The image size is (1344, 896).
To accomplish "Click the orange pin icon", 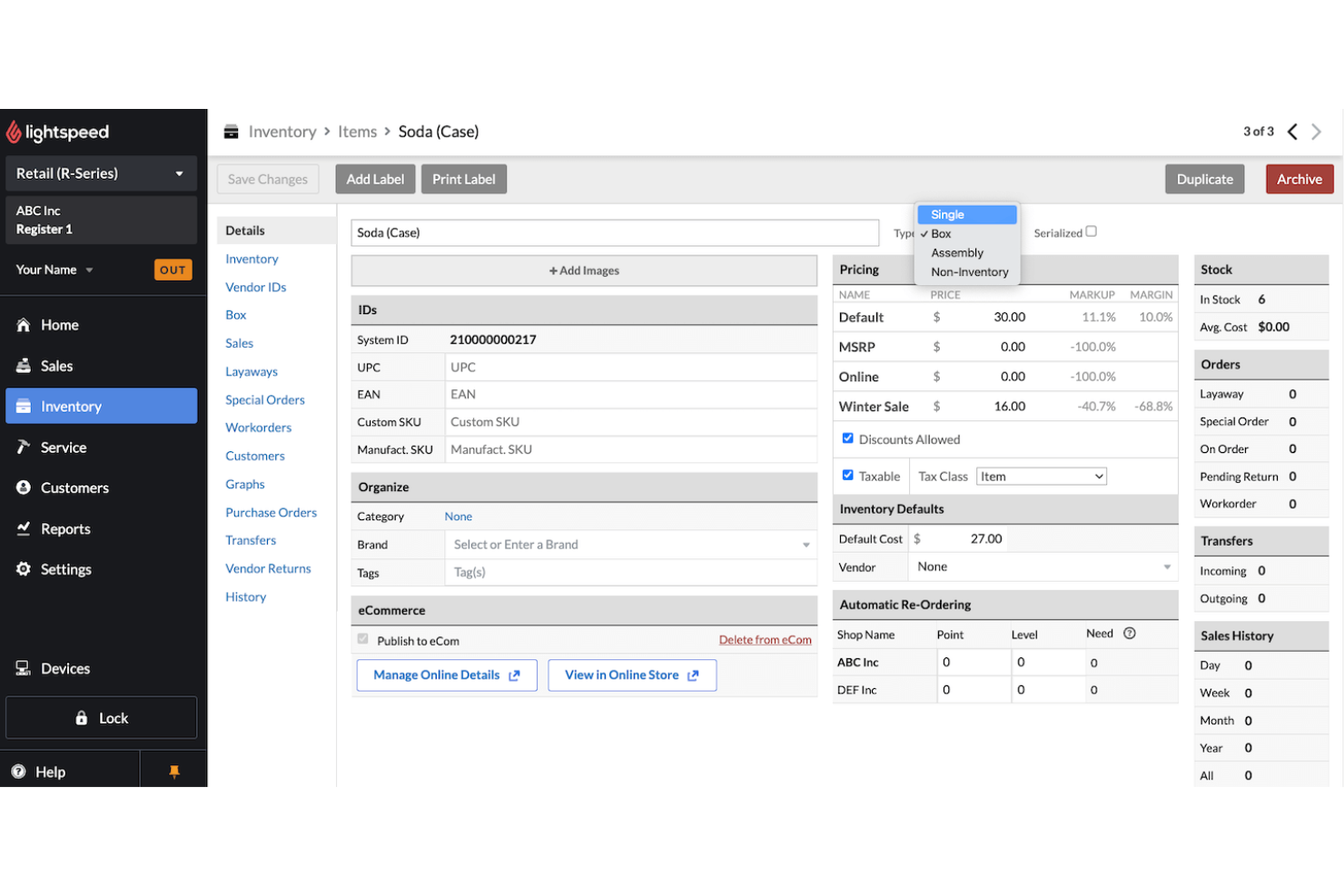I will pyautogui.click(x=174, y=772).
